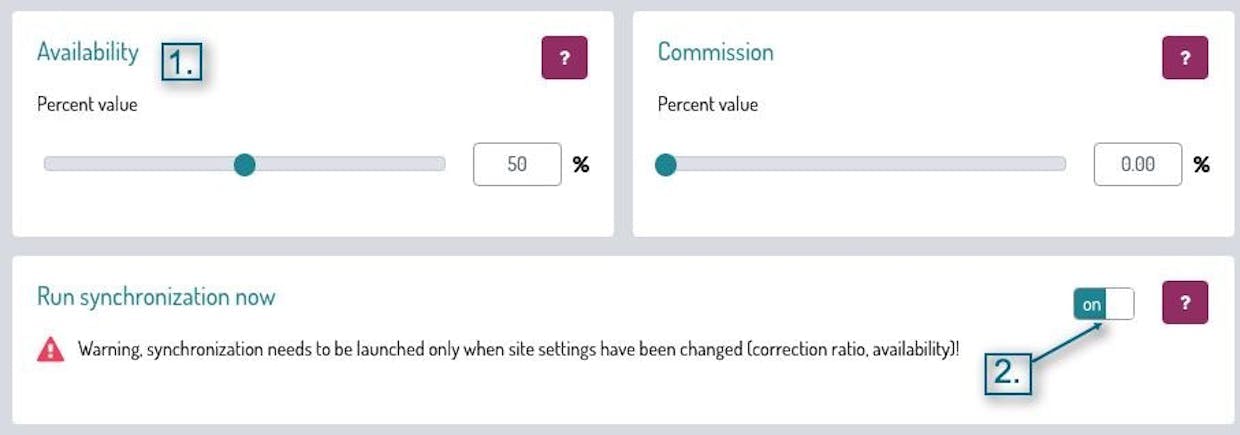Focus the Availability percent input showing 50
Viewport: 1240px width, 435px height.
click(517, 164)
